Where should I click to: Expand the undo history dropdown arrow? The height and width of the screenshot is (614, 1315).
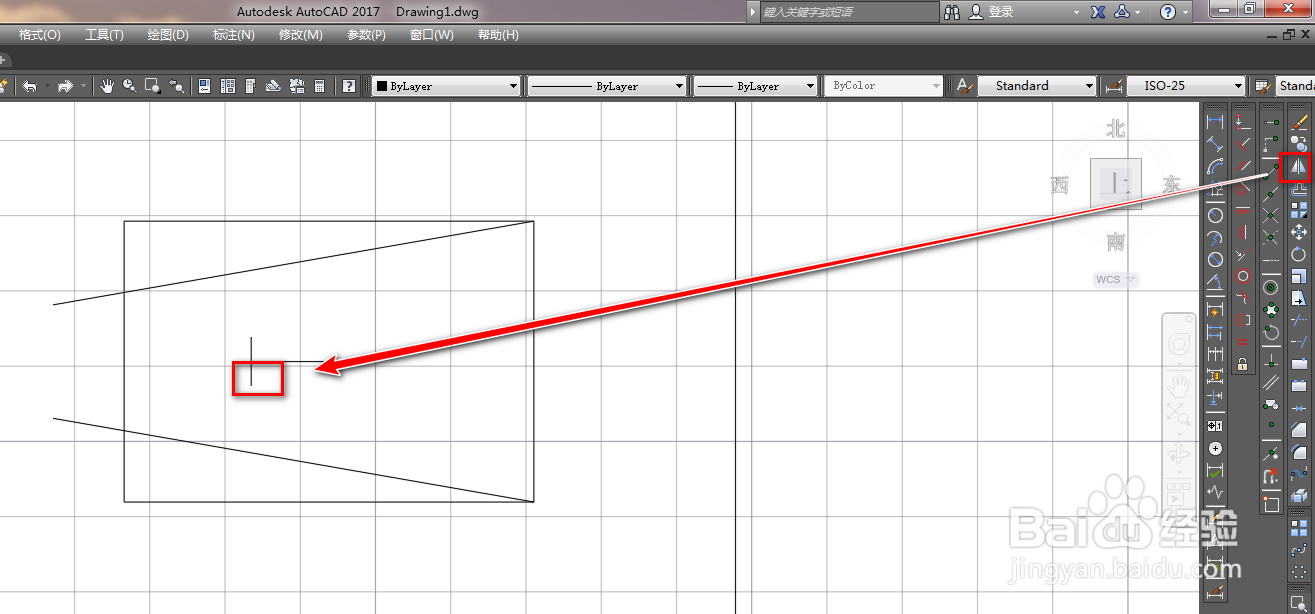(x=46, y=86)
